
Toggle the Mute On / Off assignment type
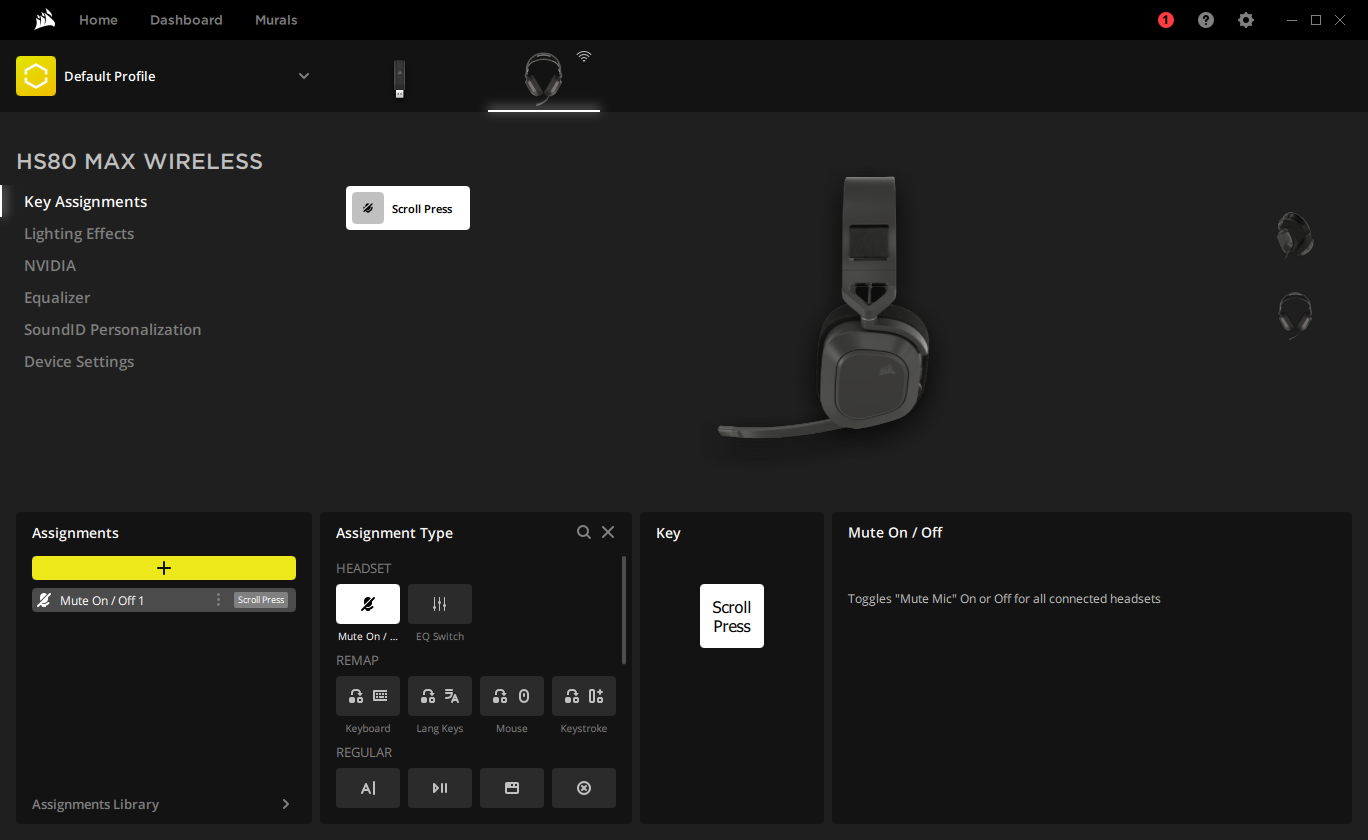(x=367, y=604)
